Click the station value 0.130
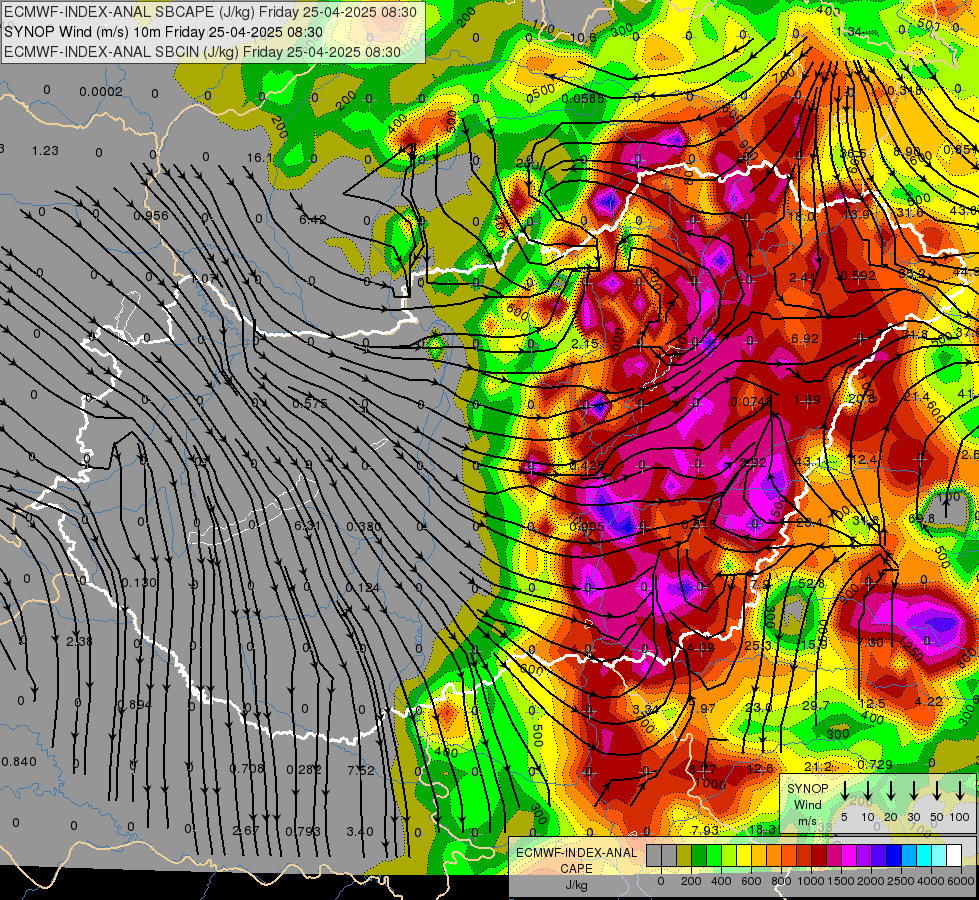The width and height of the screenshot is (979, 900). tap(139, 582)
